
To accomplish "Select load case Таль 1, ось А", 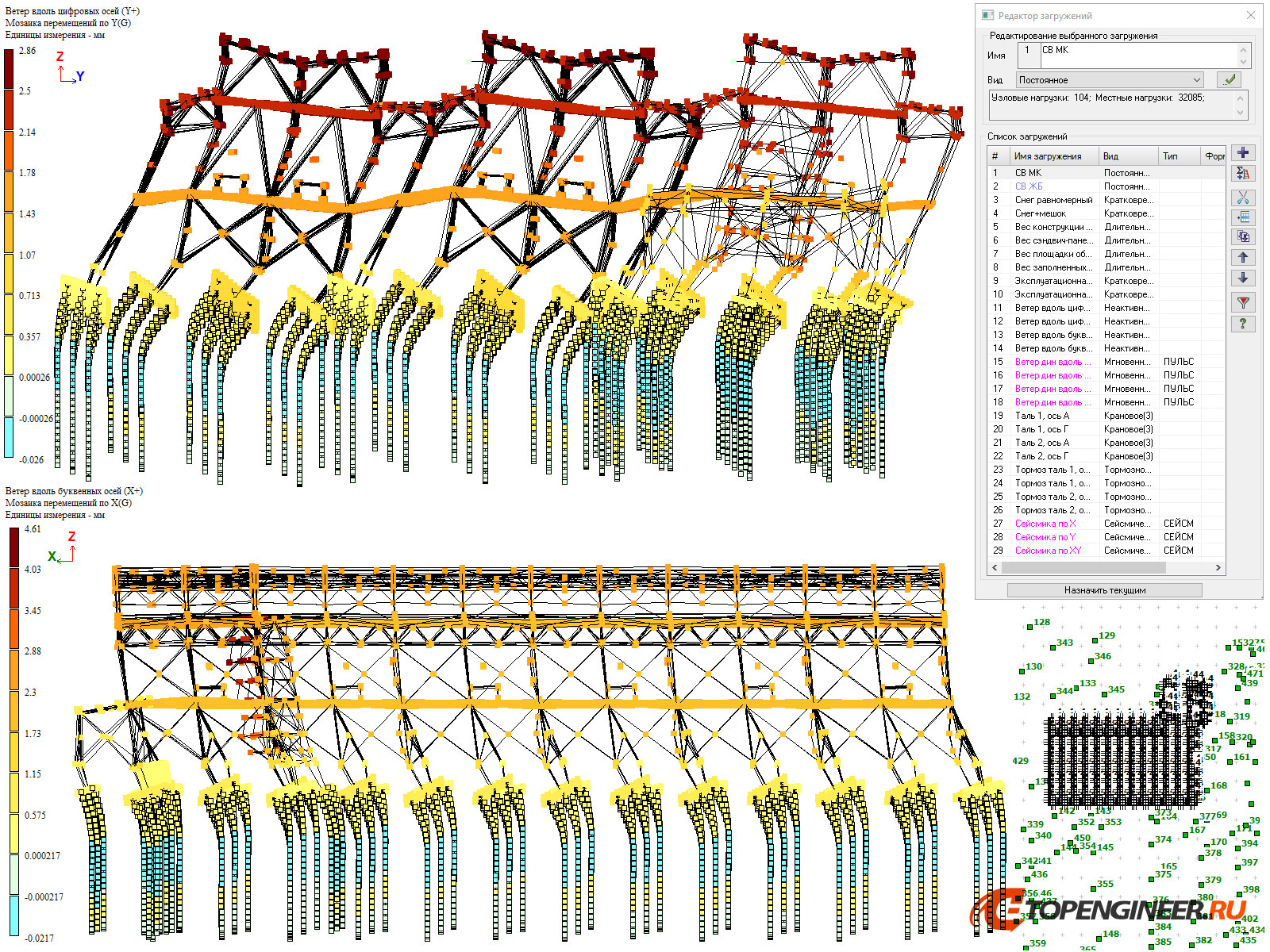I will (x=1041, y=416).
